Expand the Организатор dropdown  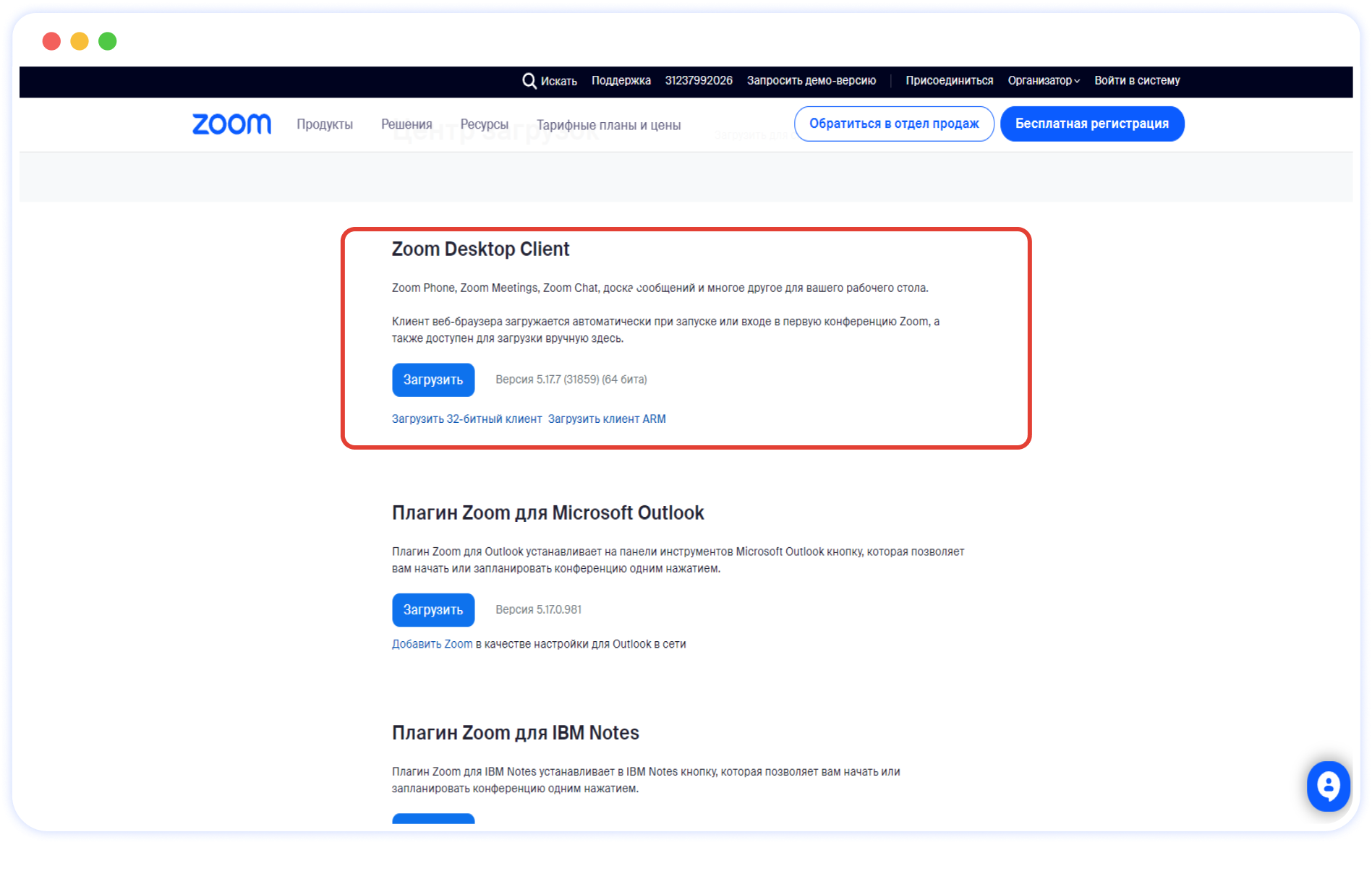click(x=1044, y=80)
